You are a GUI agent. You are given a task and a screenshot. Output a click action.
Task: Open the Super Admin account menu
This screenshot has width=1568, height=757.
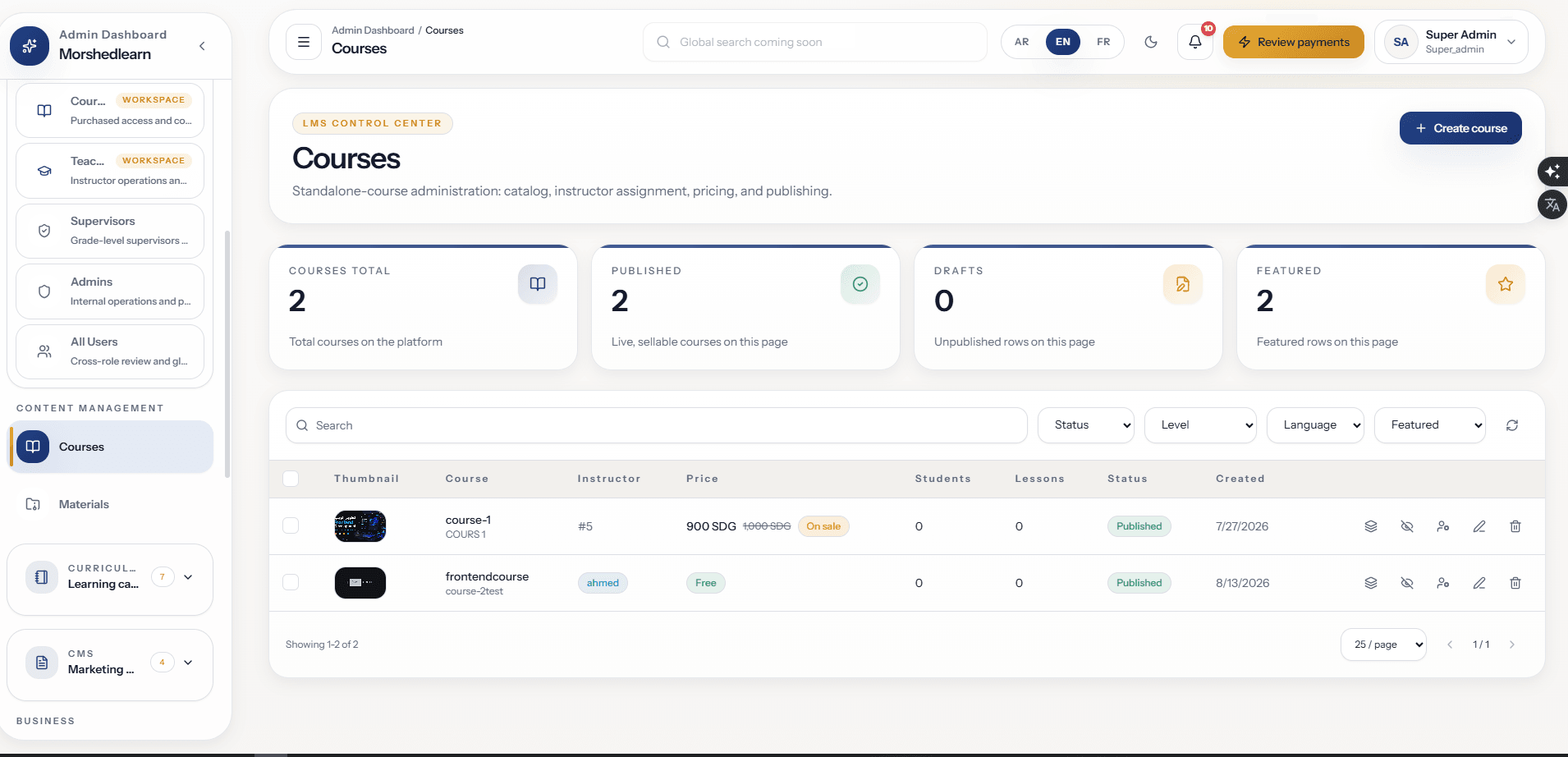point(1451,42)
